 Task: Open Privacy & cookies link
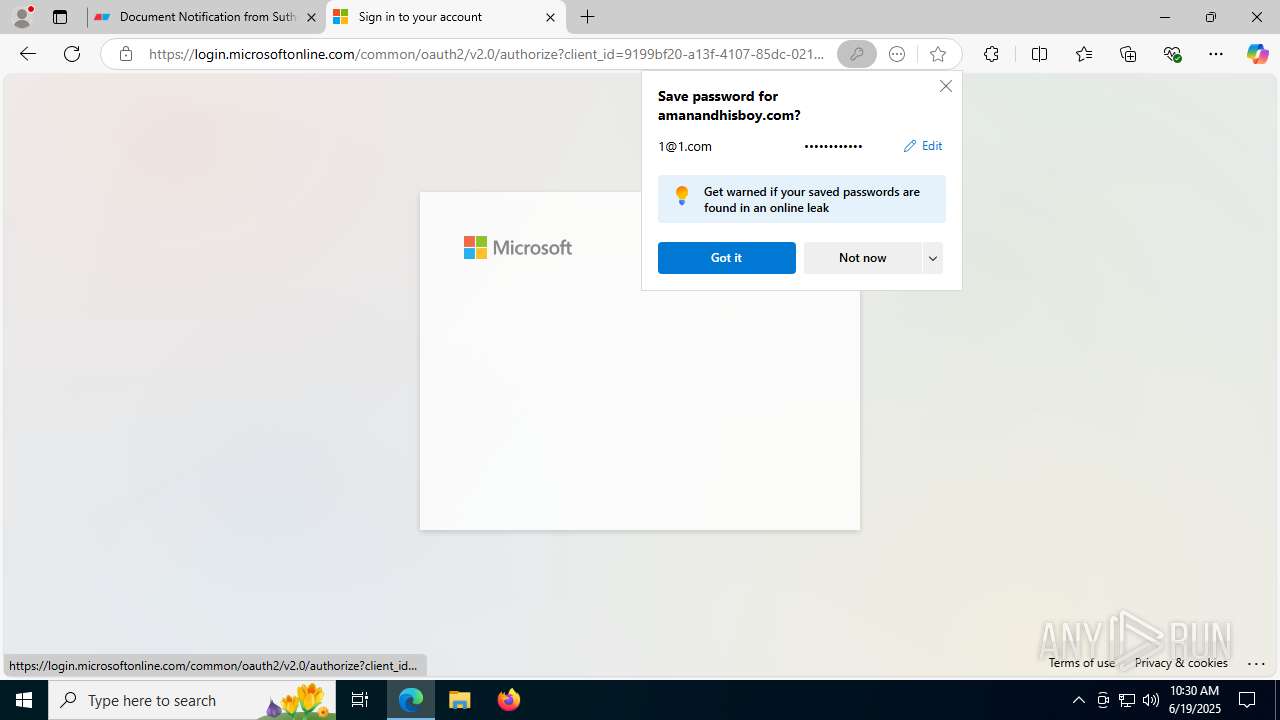(1181, 662)
